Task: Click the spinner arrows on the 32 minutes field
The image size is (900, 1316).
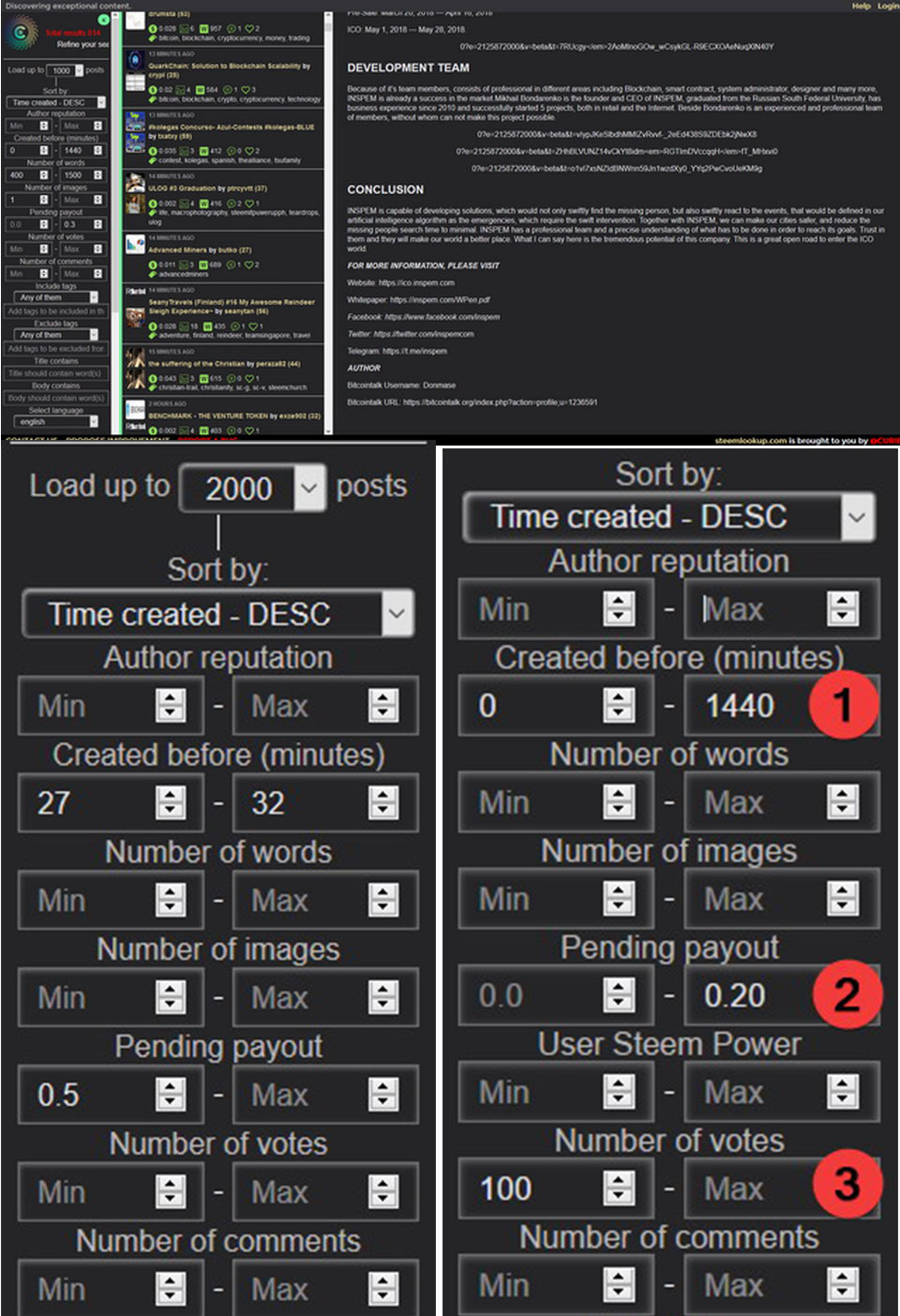Action: click(x=382, y=803)
